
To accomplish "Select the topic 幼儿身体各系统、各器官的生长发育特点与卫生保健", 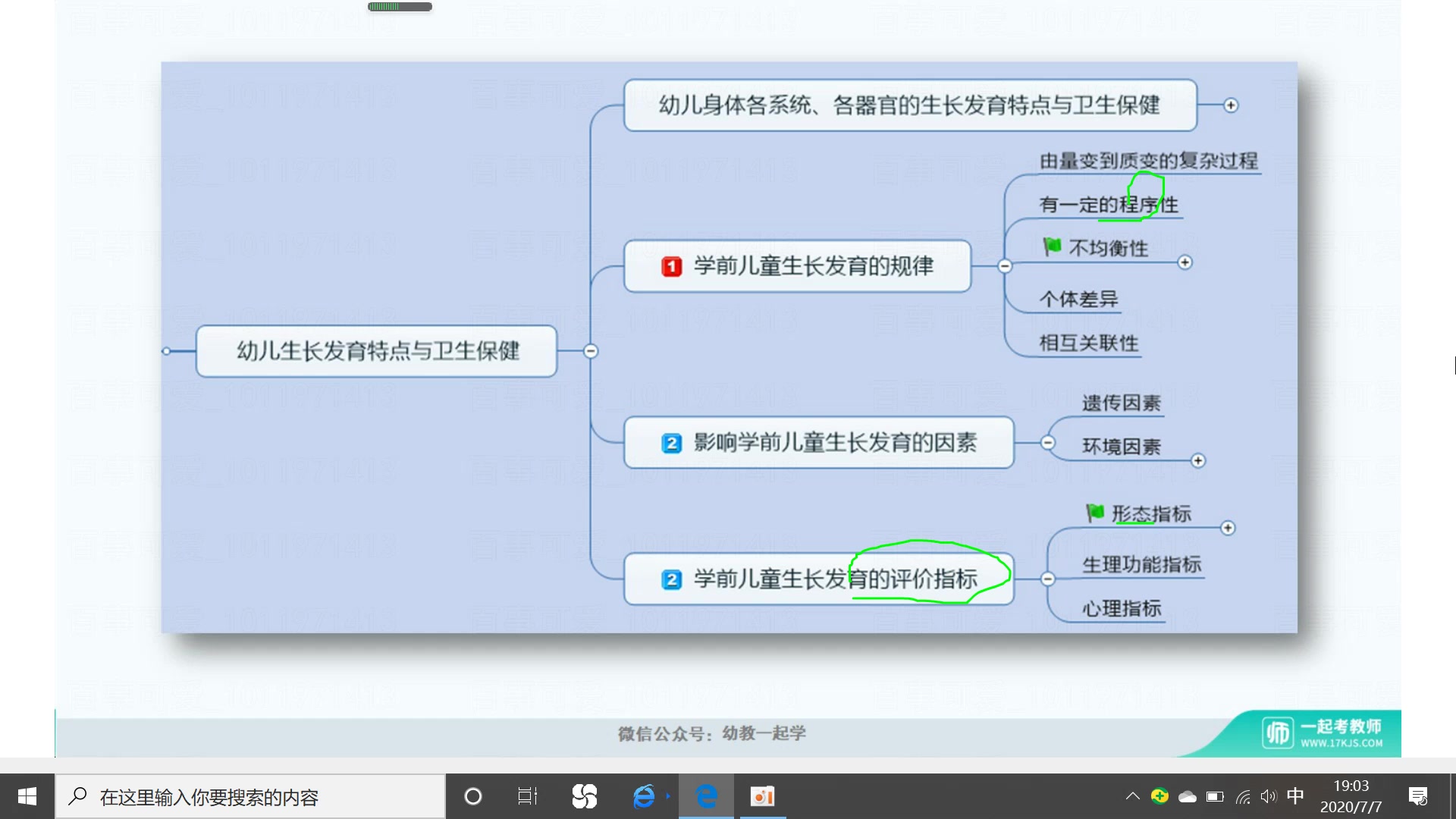I will pyautogui.click(x=910, y=105).
